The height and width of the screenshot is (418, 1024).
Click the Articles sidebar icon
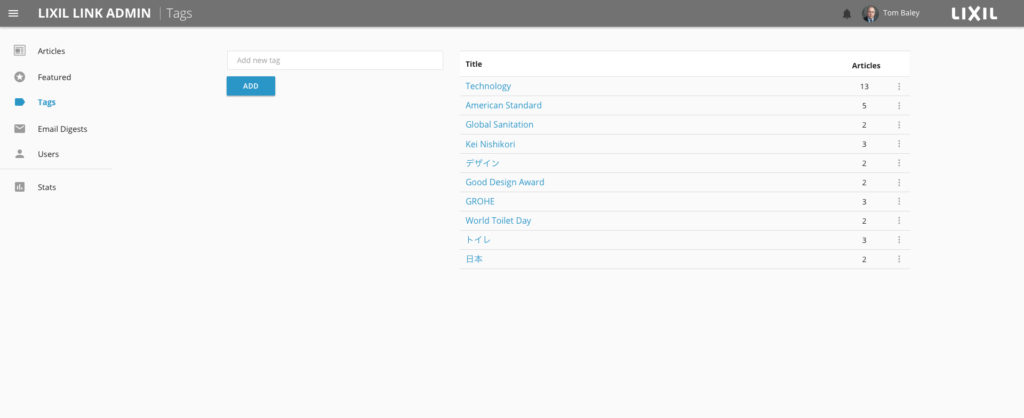click(20, 51)
